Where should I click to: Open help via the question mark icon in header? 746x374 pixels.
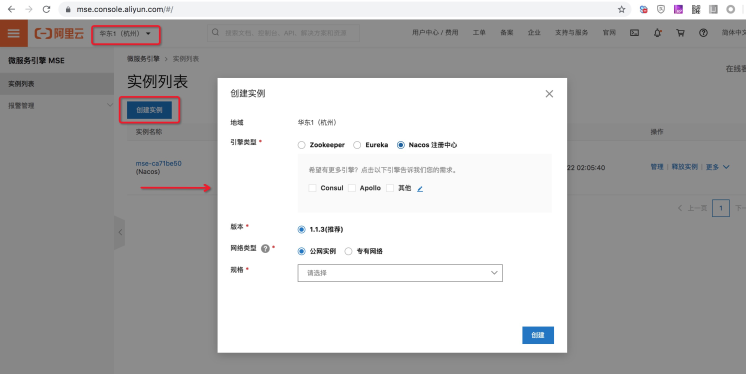click(703, 33)
